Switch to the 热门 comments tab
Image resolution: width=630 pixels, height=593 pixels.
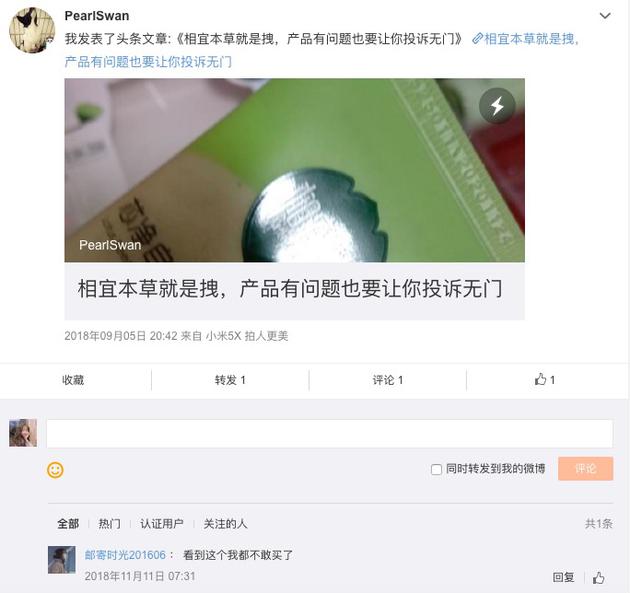pyautogui.click(x=109, y=523)
